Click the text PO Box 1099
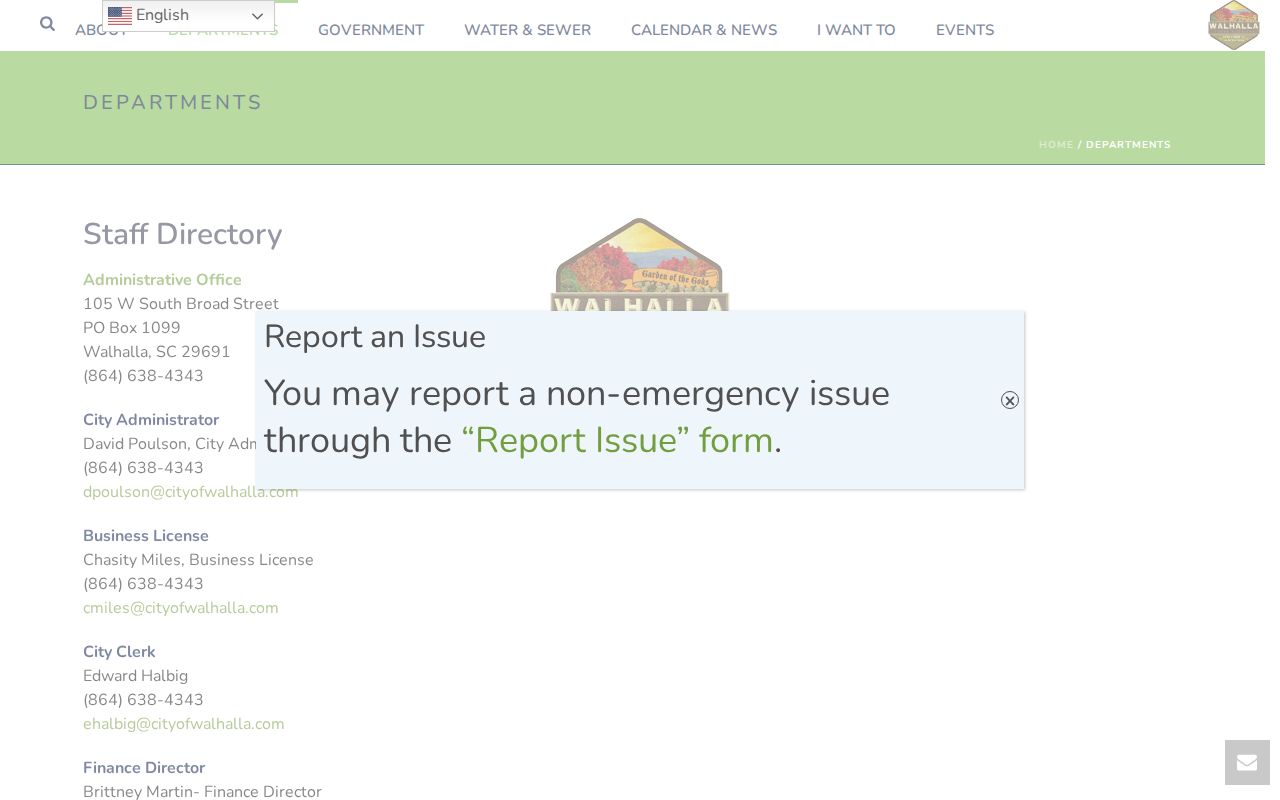The height and width of the screenshot is (800, 1280). click(132, 328)
